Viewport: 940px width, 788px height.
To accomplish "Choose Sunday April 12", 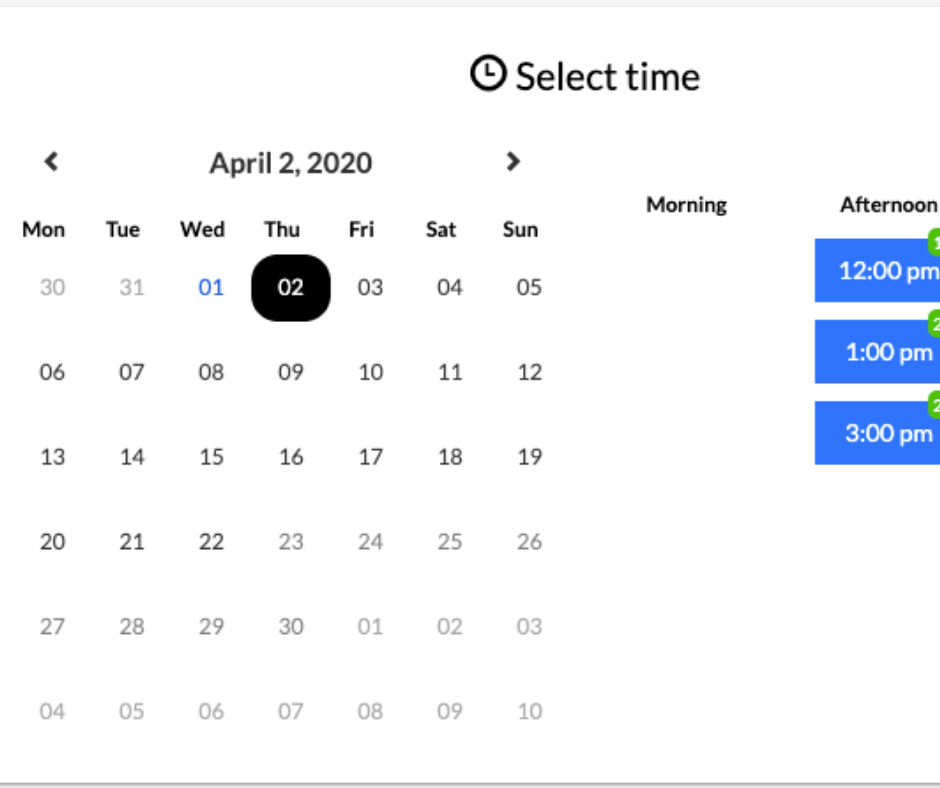I will [x=529, y=372].
